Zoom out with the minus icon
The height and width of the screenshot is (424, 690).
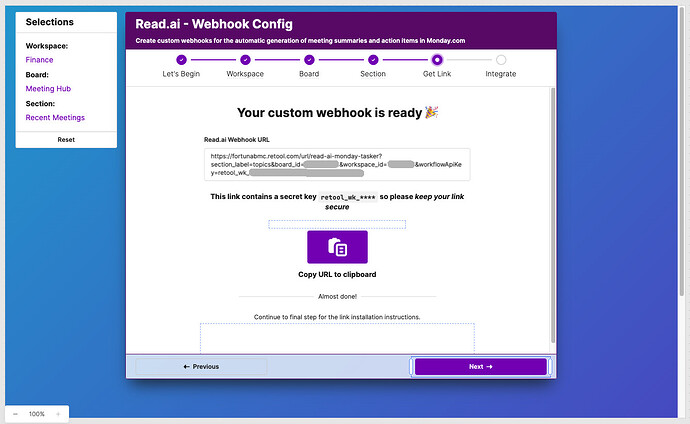coord(15,414)
